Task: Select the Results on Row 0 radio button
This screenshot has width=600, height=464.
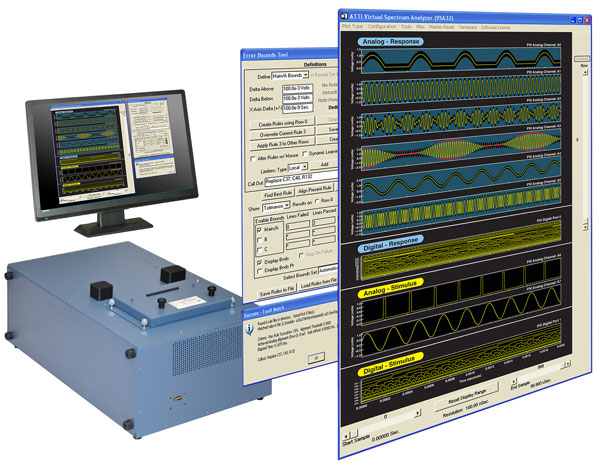Action: pos(317,201)
